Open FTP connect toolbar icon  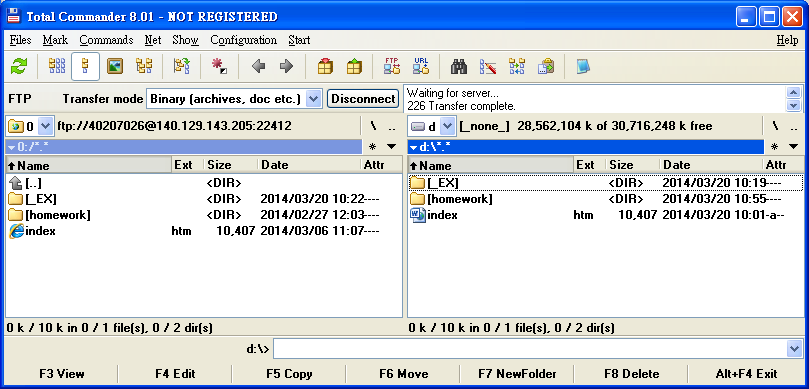(392, 66)
